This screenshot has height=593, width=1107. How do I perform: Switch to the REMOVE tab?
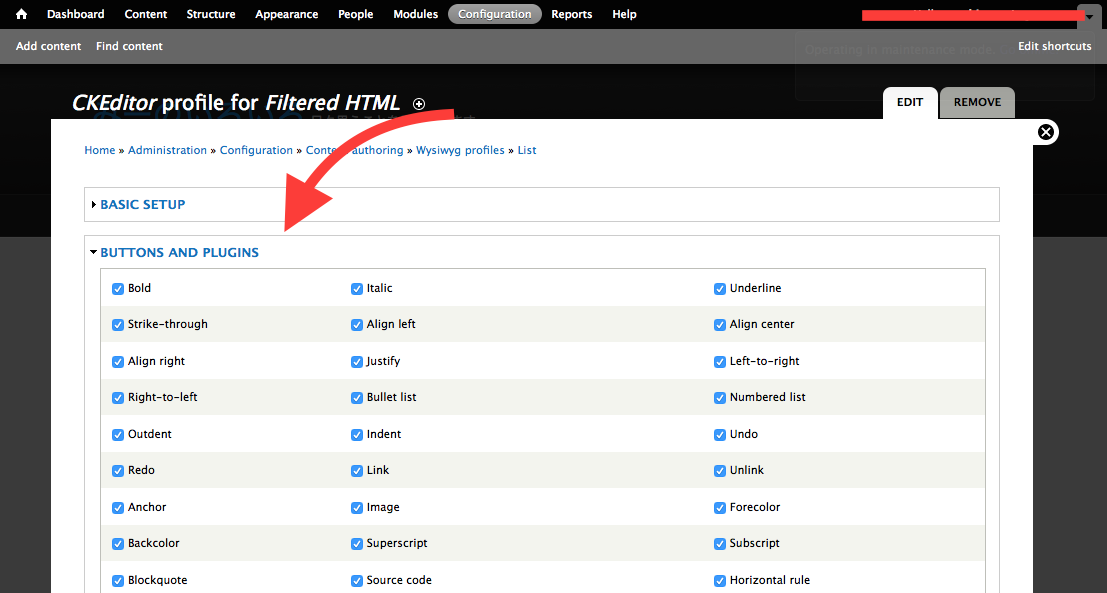click(978, 102)
